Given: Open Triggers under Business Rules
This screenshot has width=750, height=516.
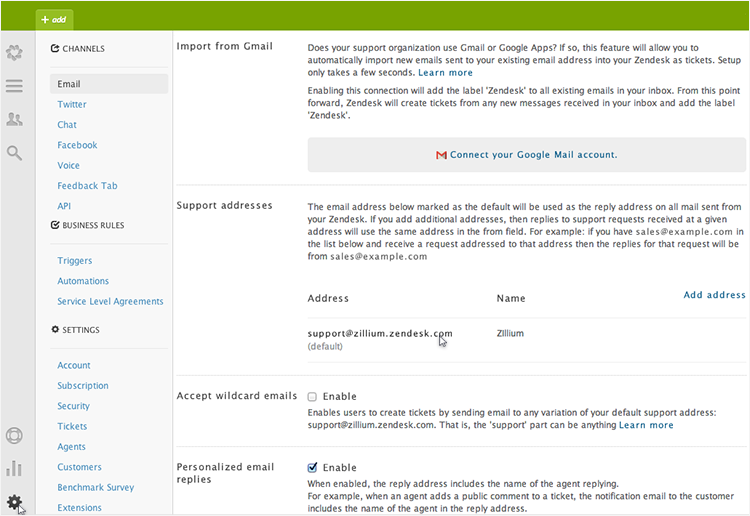Looking at the screenshot, I should pos(75,261).
